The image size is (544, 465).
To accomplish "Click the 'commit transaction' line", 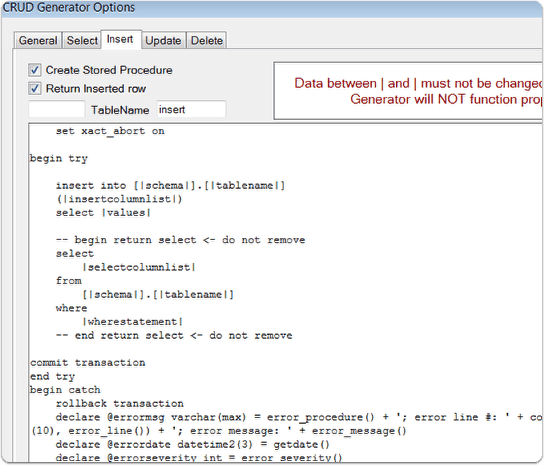I will click(87, 363).
